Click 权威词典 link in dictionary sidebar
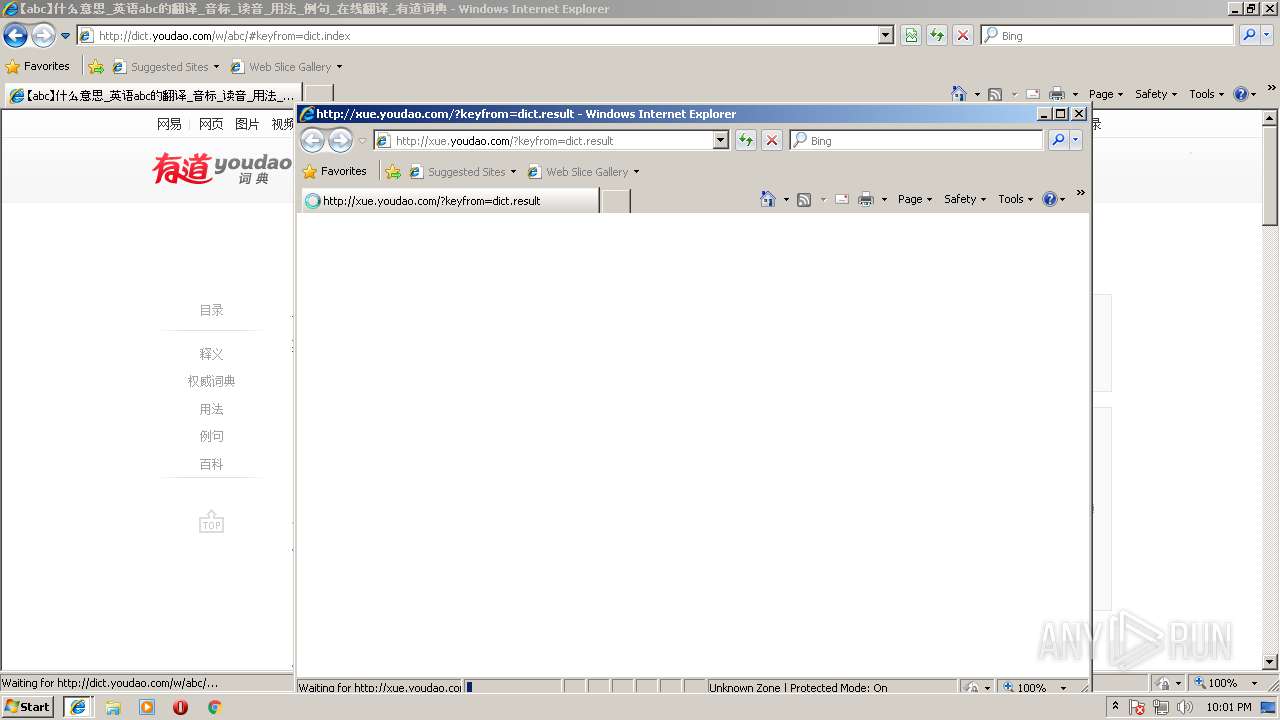Viewport: 1280px width, 720px height. pos(211,381)
